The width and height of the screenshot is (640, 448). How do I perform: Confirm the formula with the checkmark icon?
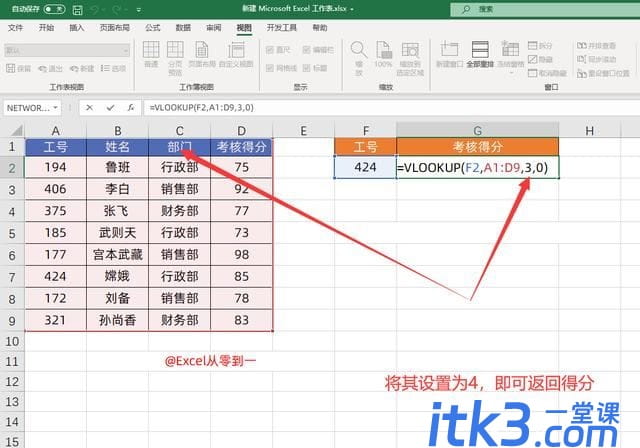pyautogui.click(x=110, y=108)
